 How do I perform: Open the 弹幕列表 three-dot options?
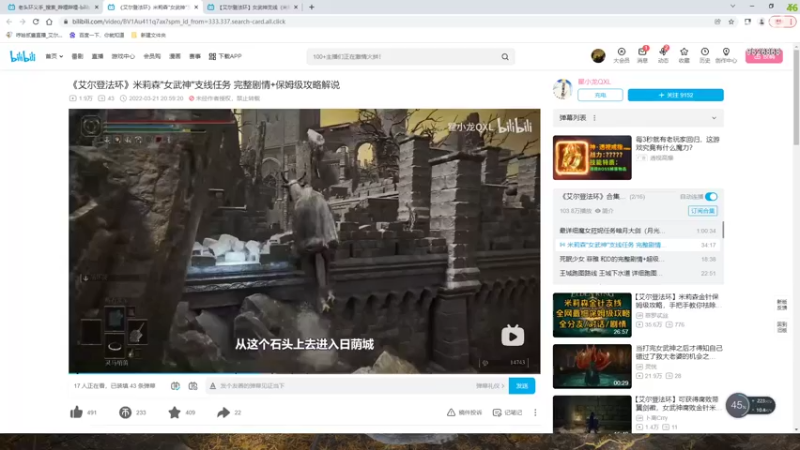tap(594, 118)
